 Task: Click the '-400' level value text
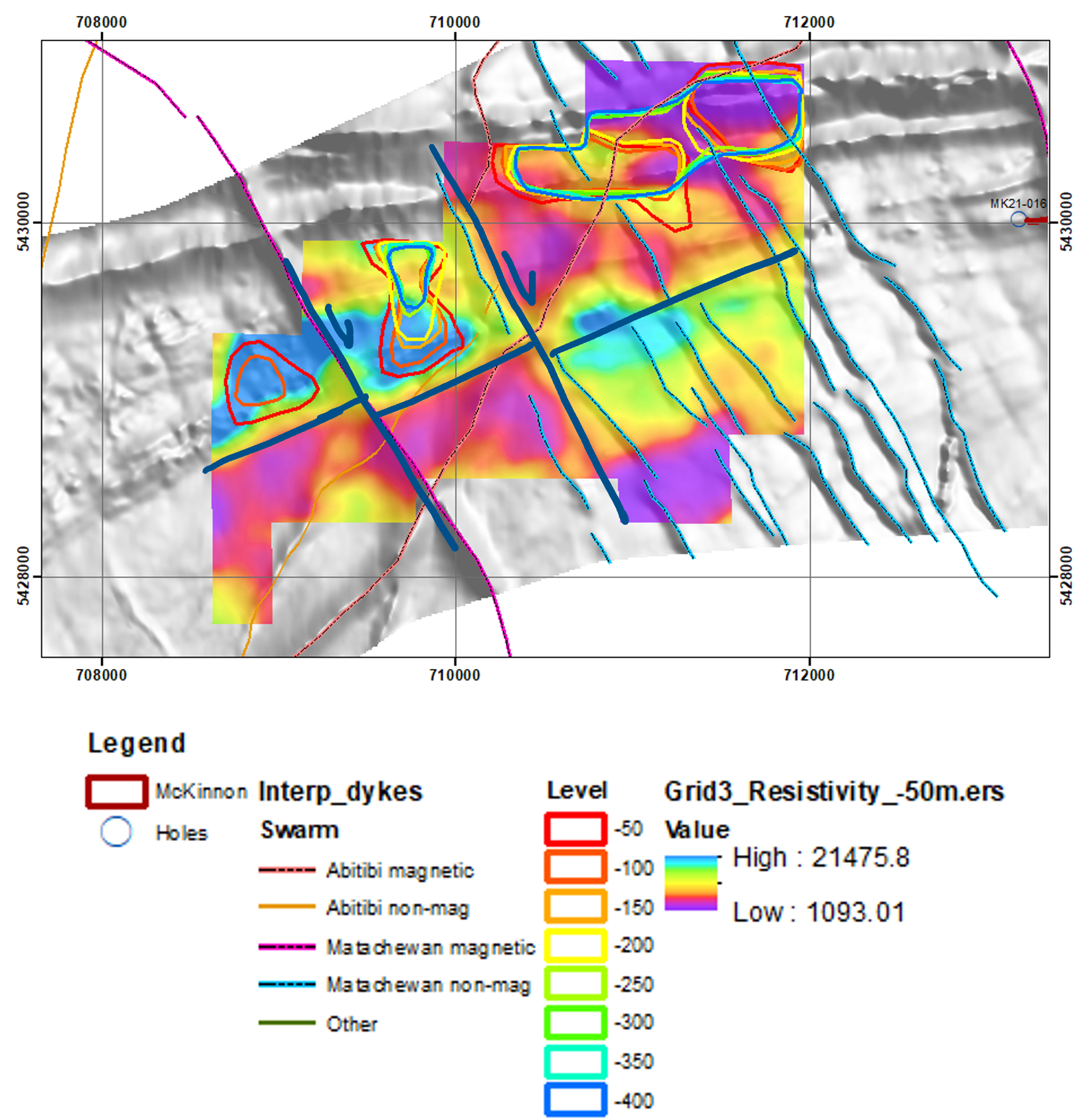pos(634,1101)
